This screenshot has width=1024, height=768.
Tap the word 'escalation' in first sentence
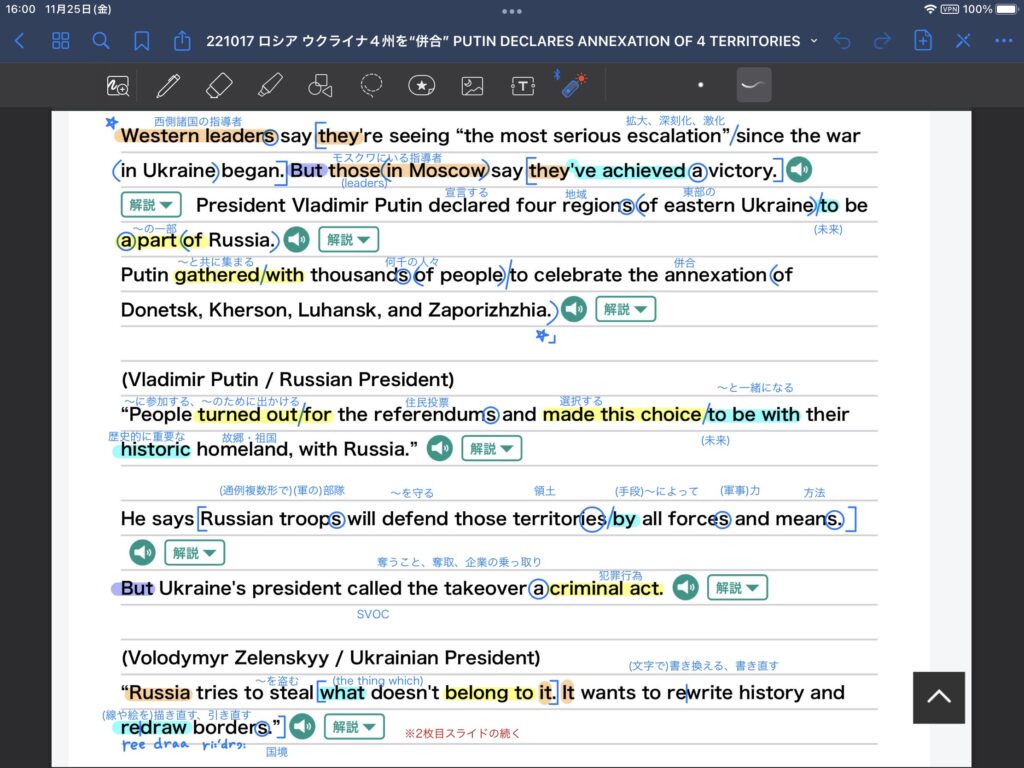pyautogui.click(x=673, y=136)
